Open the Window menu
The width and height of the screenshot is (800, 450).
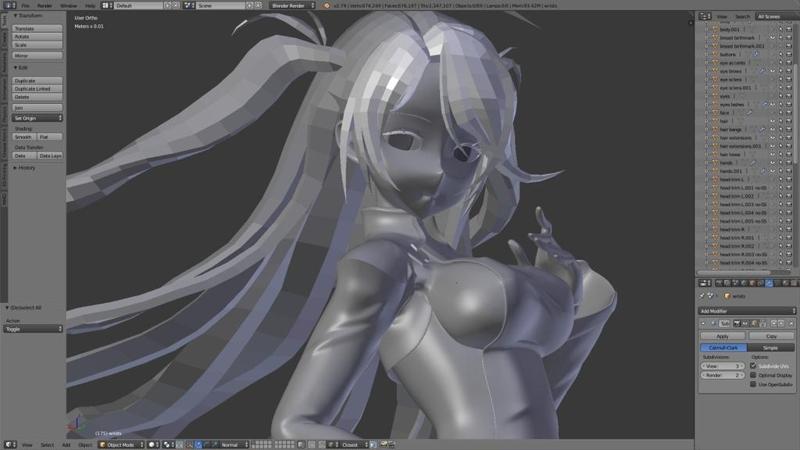[69, 5]
